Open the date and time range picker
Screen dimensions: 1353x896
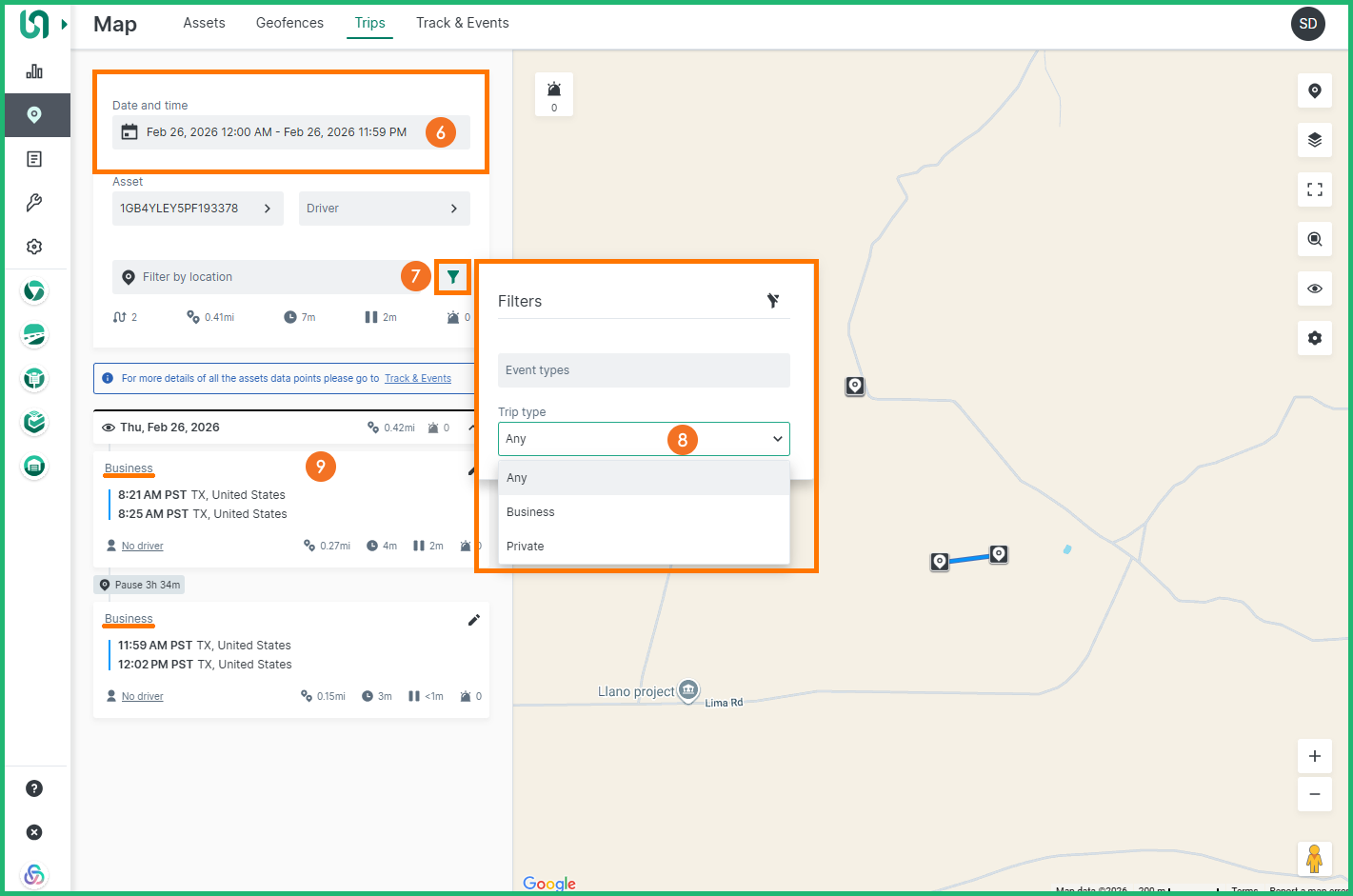(276, 132)
